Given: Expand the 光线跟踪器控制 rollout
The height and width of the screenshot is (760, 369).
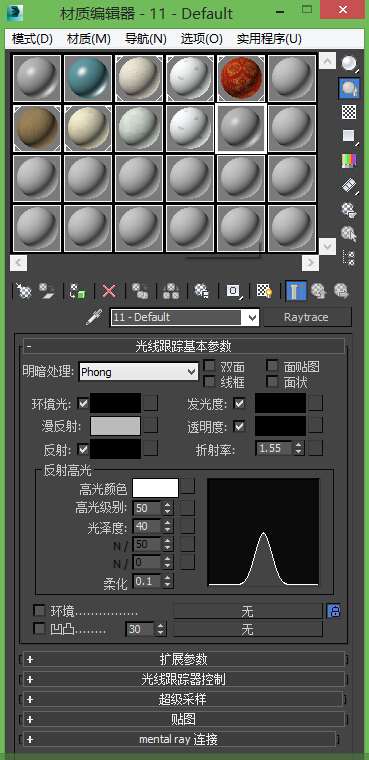Looking at the screenshot, I should pyautogui.click(x=183, y=680).
